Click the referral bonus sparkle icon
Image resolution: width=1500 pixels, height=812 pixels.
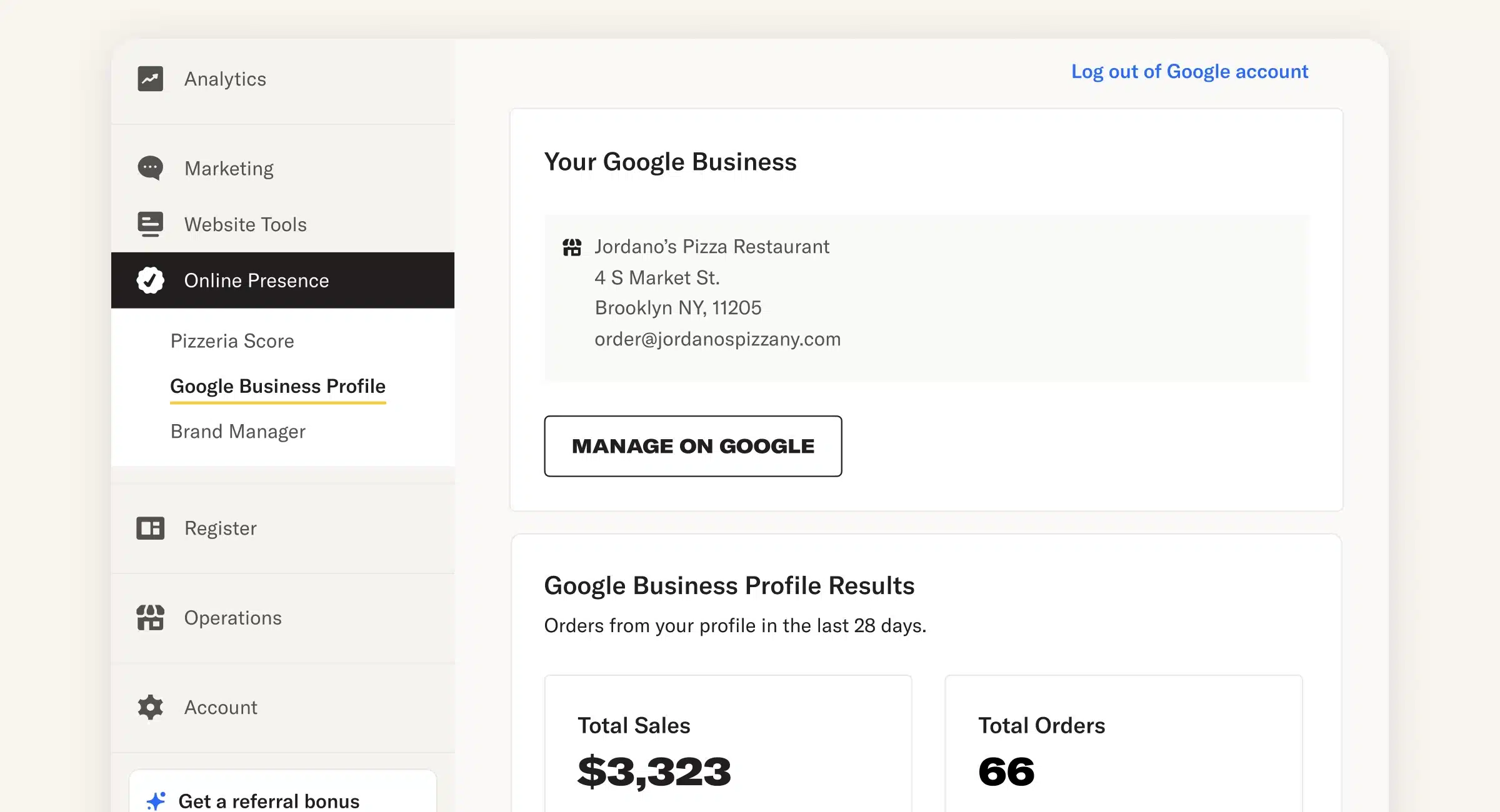point(156,800)
